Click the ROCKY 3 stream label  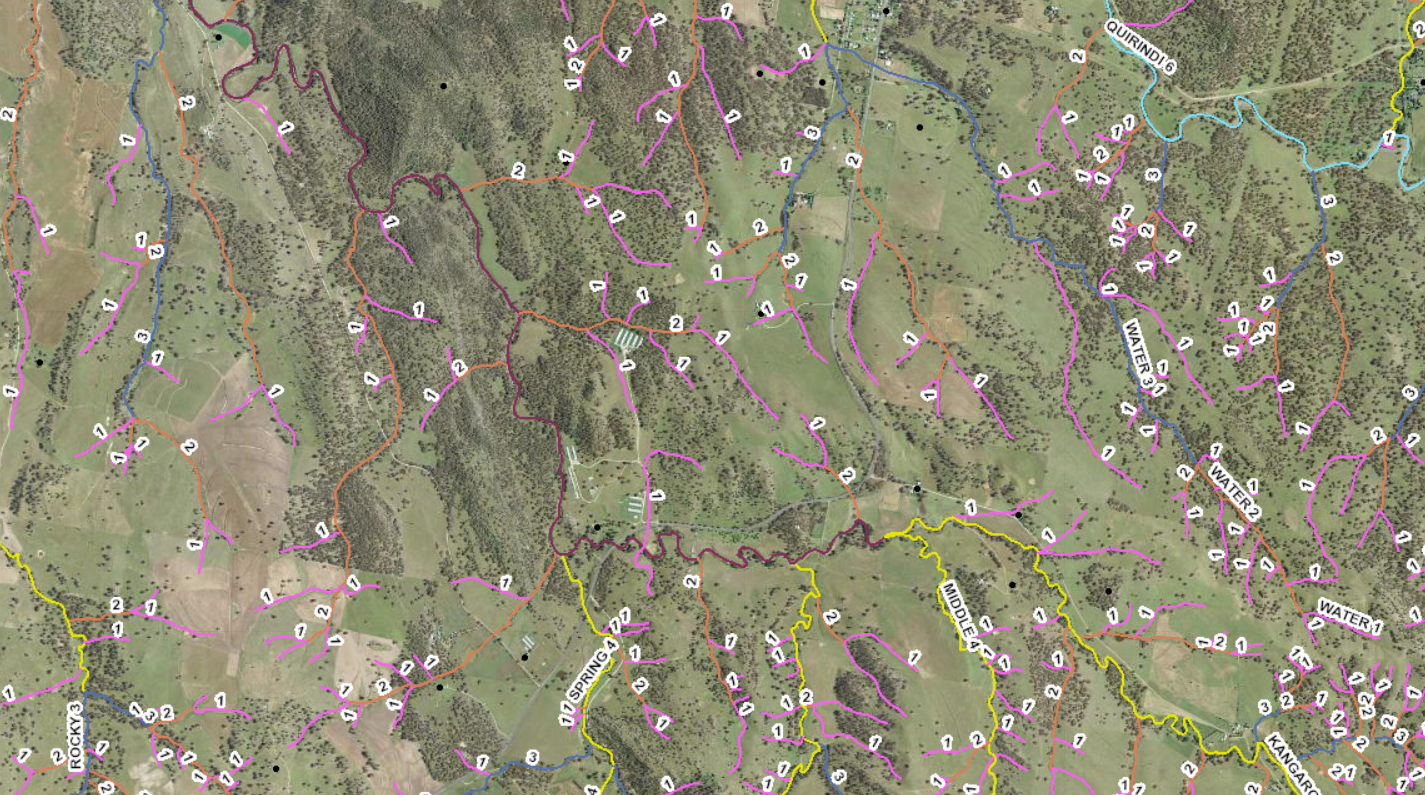pyautogui.click(x=76, y=735)
